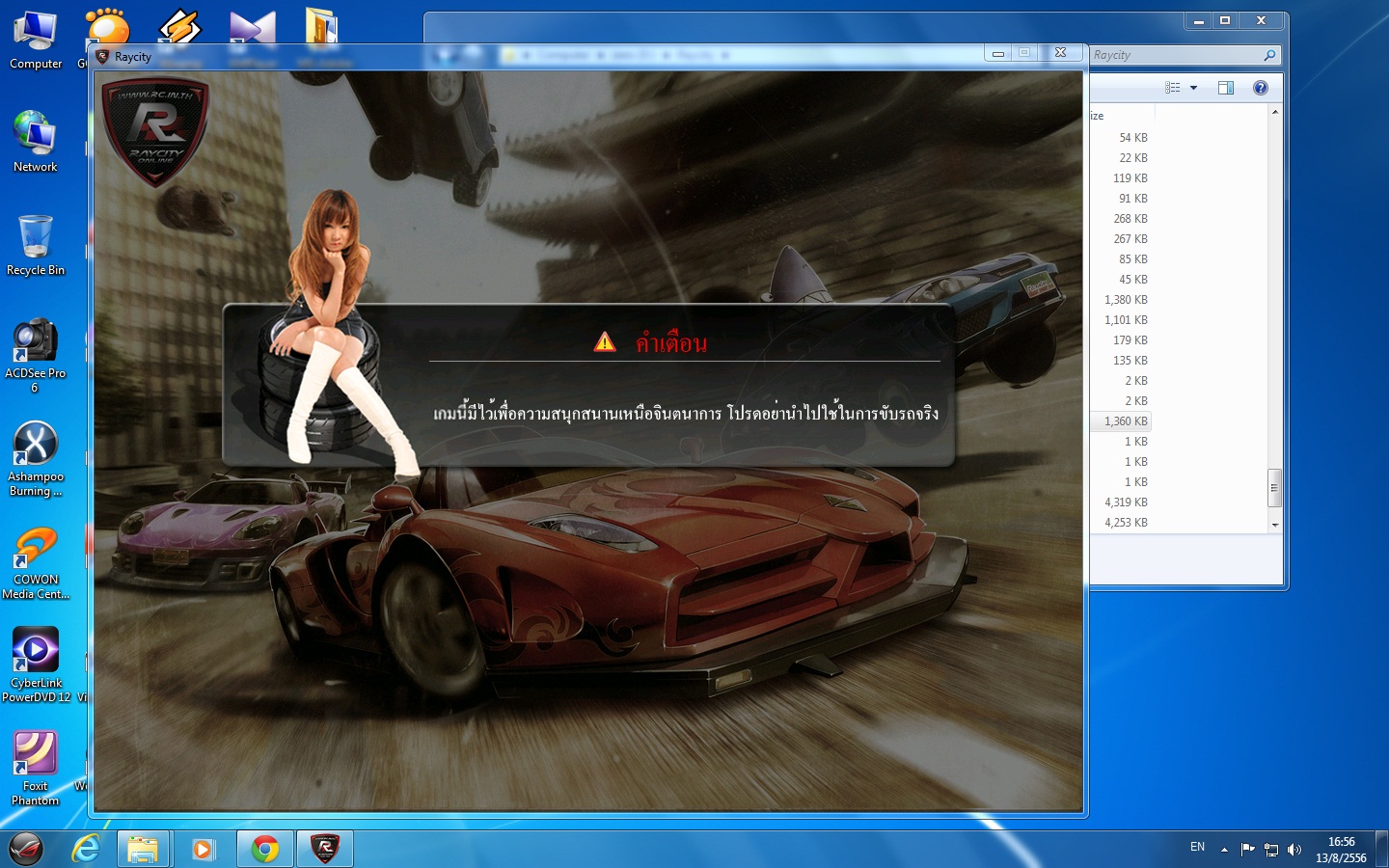The height and width of the screenshot is (868, 1389).
Task: Select the file row sized 135 KB
Action: [1121, 361]
